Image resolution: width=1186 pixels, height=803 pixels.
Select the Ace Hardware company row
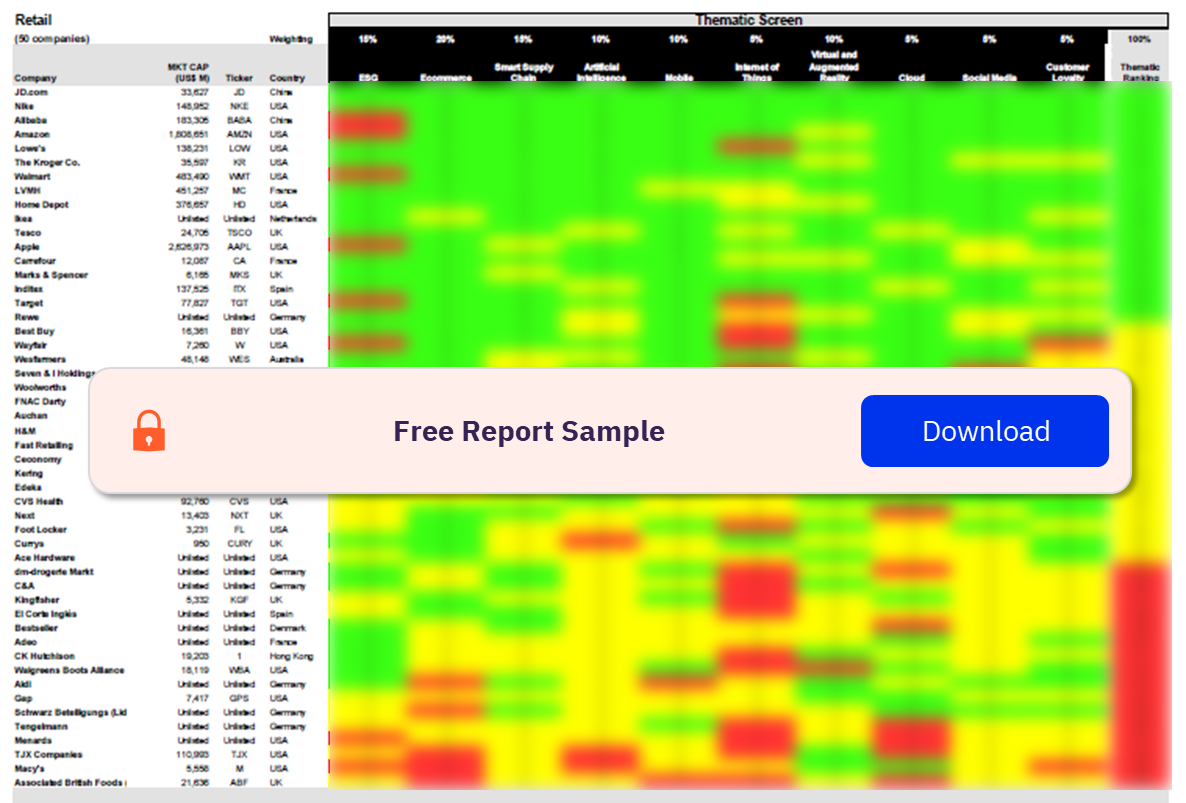pyautogui.click(x=170, y=558)
